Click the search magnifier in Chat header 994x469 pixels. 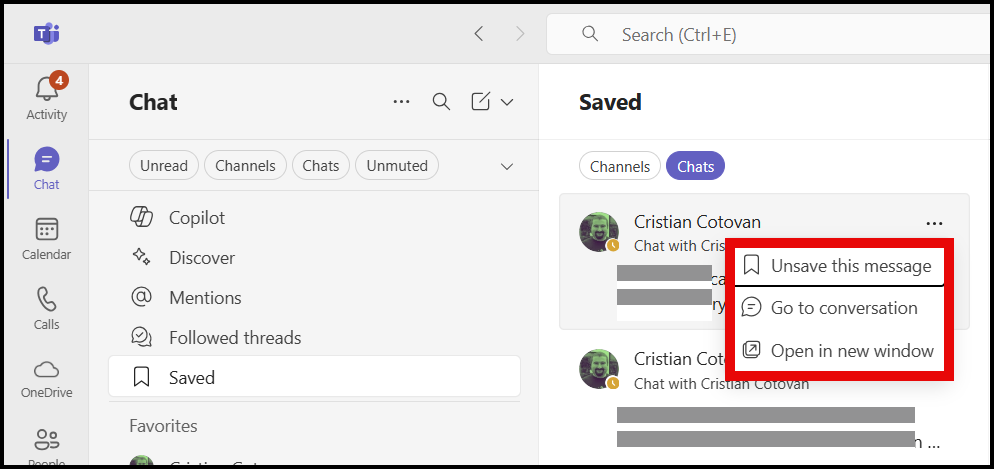441,101
